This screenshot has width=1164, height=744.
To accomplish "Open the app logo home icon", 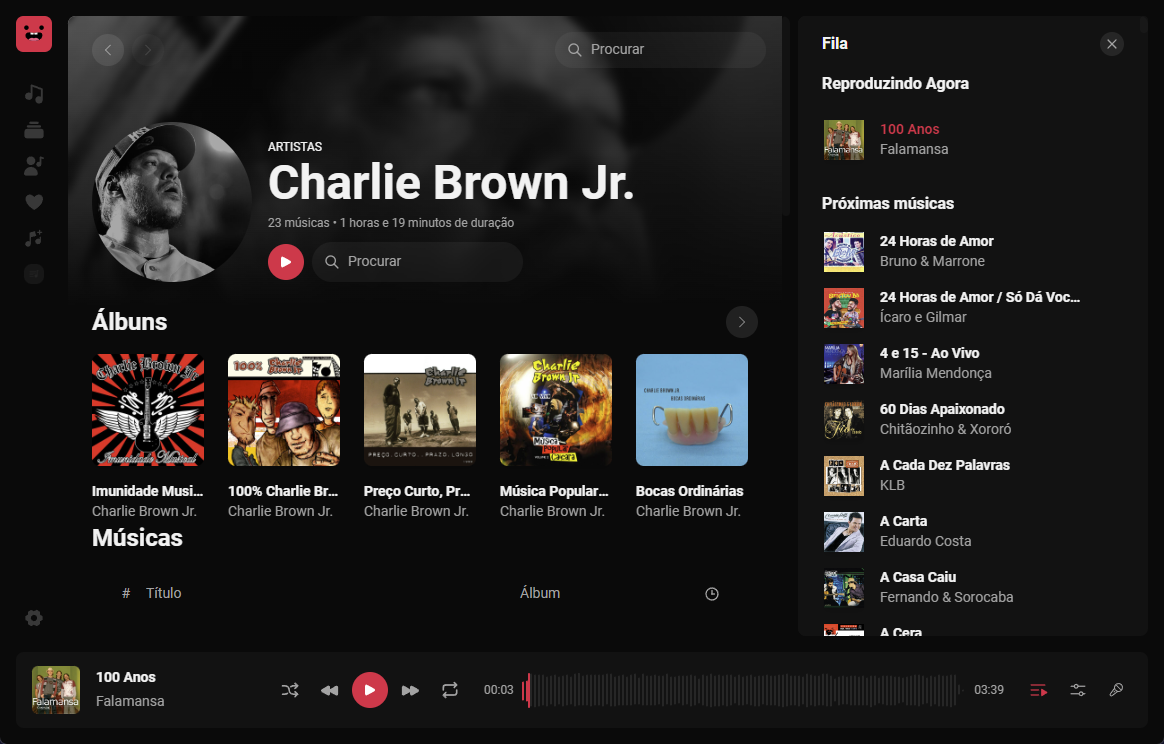I will 34,34.
